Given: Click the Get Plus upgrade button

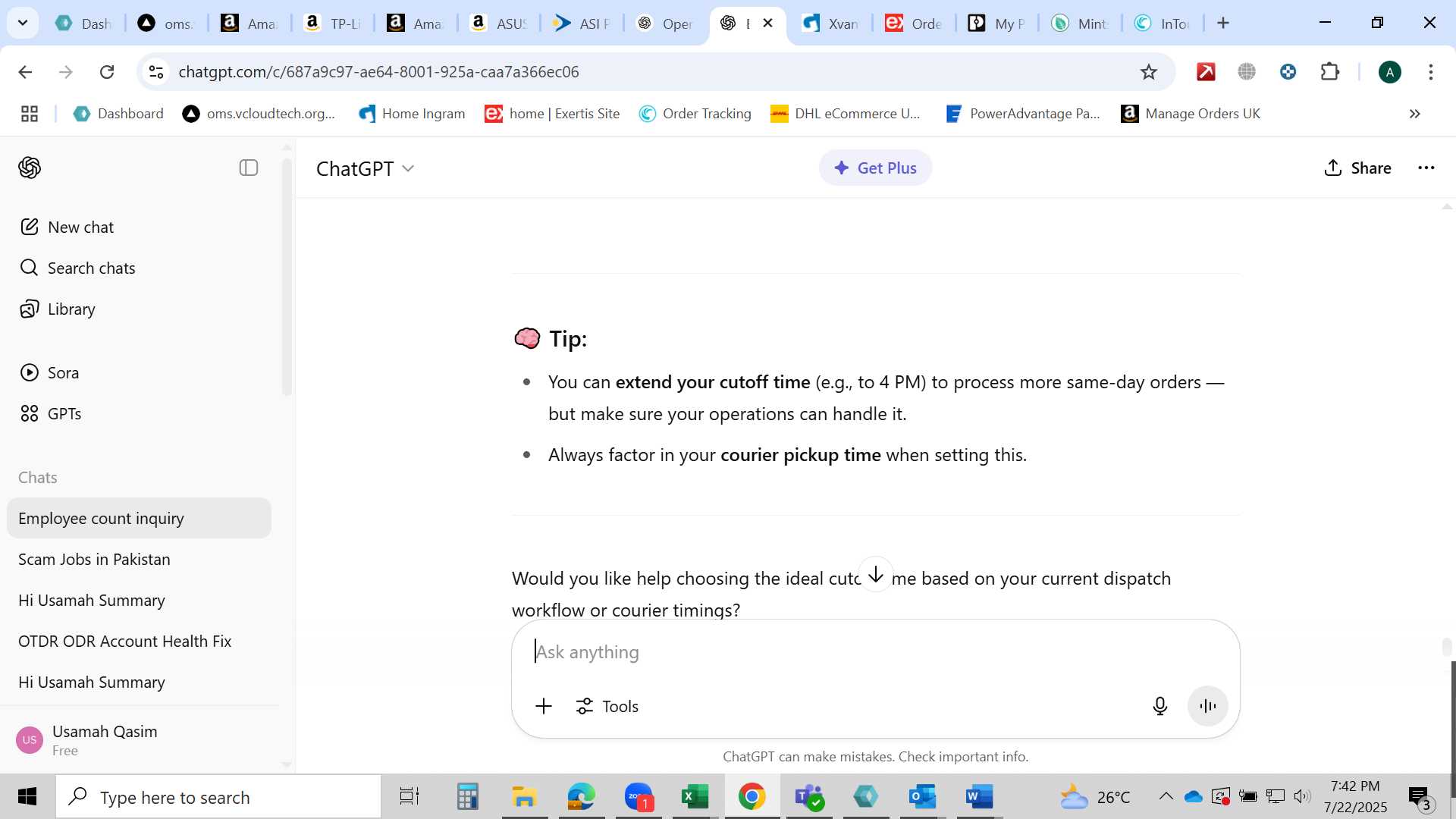Looking at the screenshot, I should point(875,168).
